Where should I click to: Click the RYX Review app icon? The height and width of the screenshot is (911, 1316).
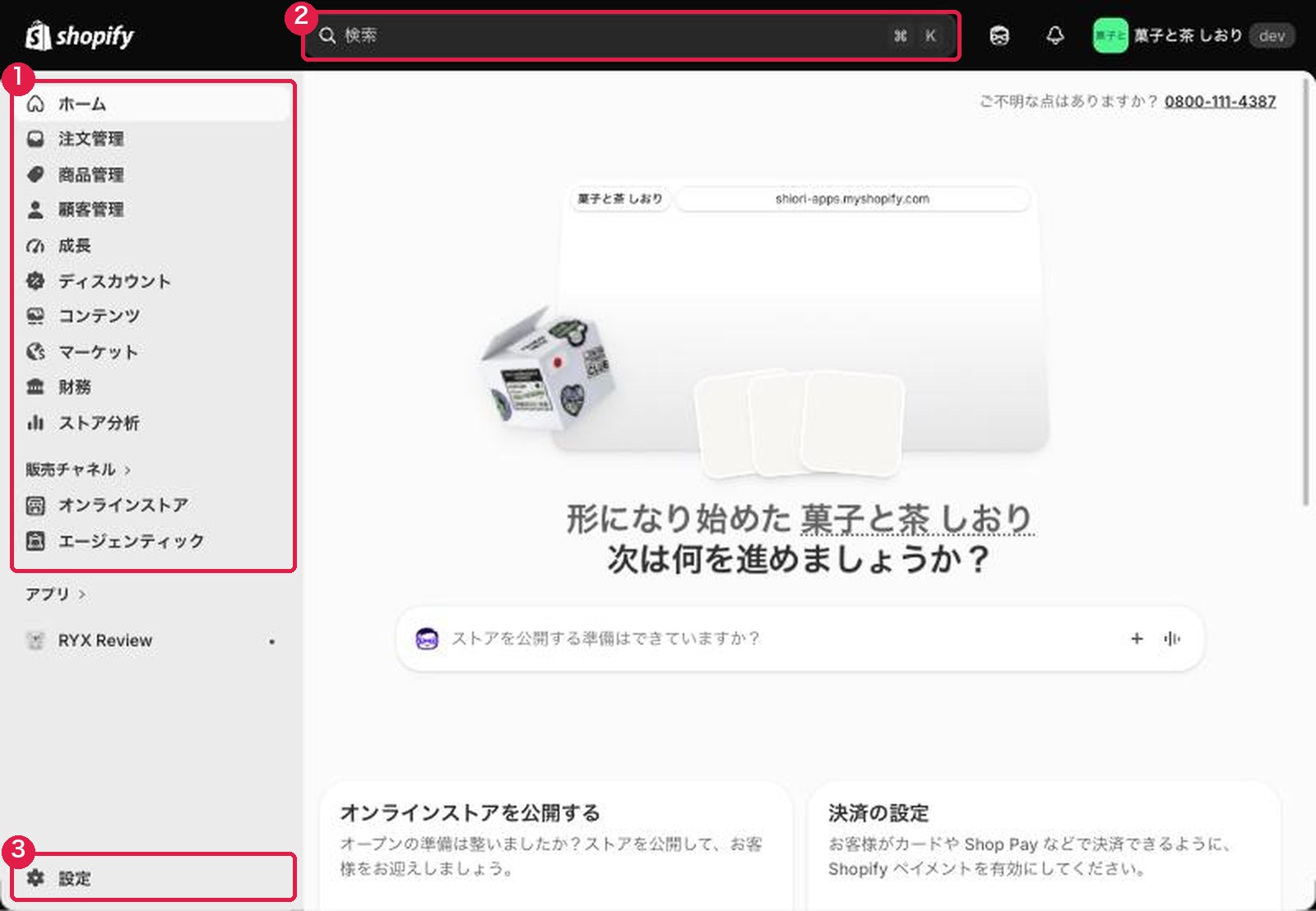click(35, 640)
